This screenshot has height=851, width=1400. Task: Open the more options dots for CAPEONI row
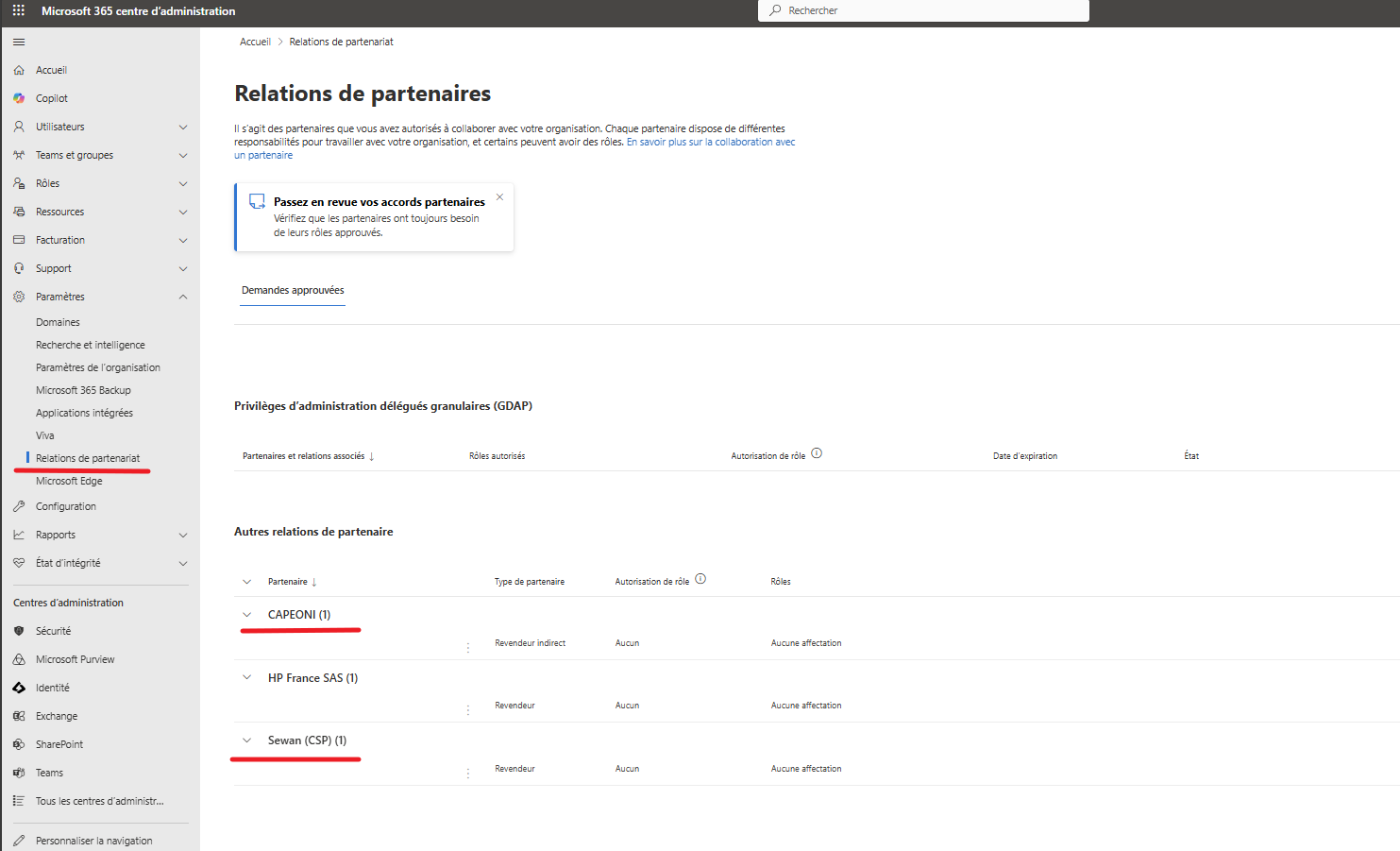(x=468, y=648)
